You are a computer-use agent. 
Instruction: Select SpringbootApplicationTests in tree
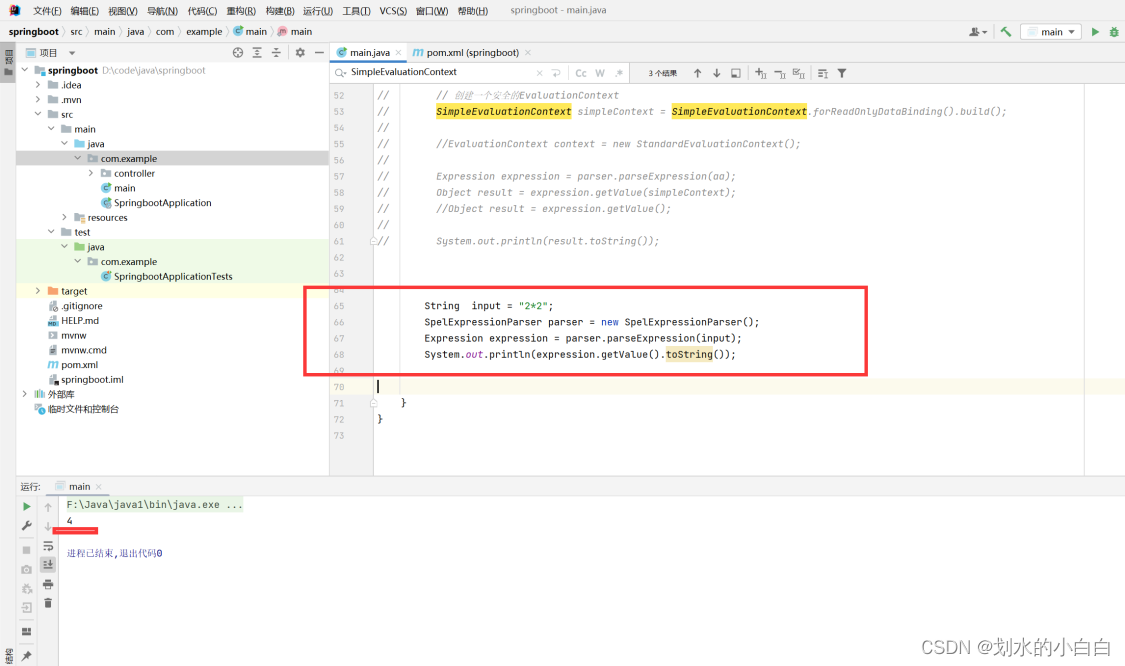pyautogui.click(x=173, y=276)
